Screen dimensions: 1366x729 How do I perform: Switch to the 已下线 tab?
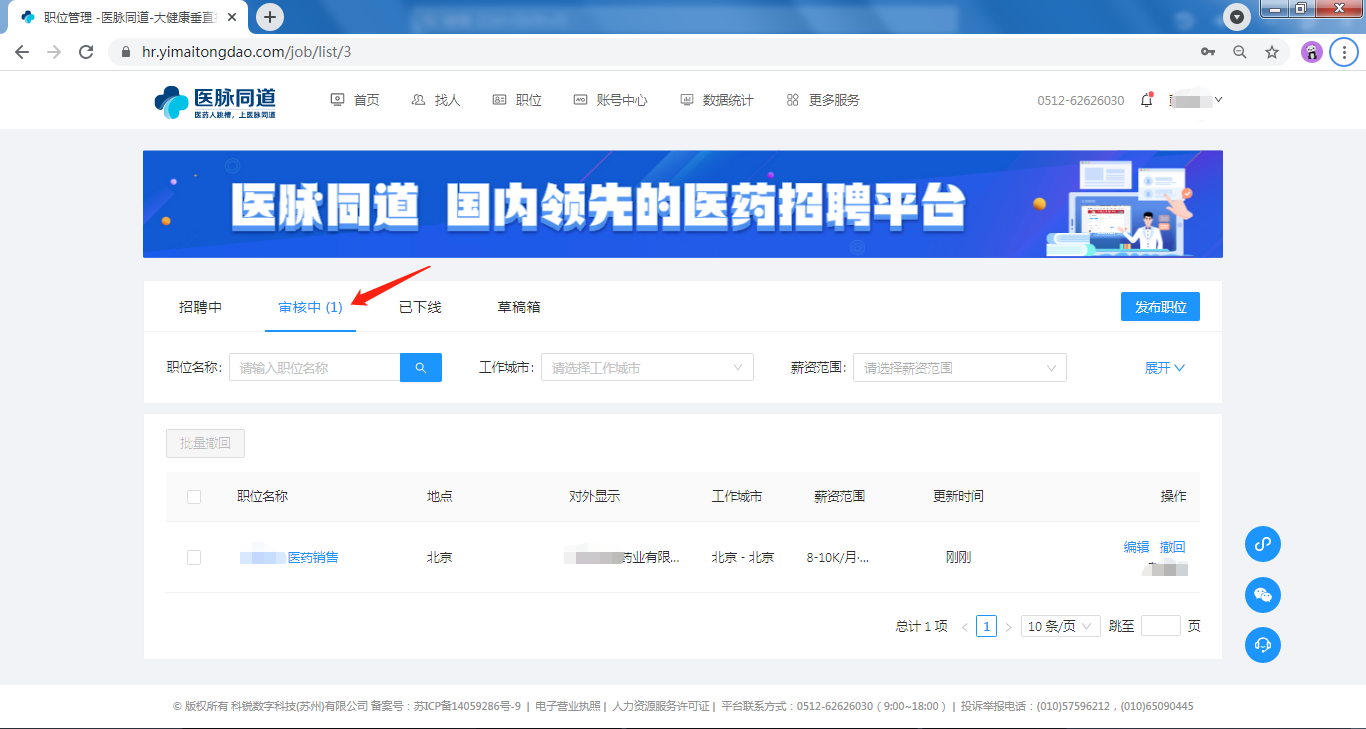420,307
